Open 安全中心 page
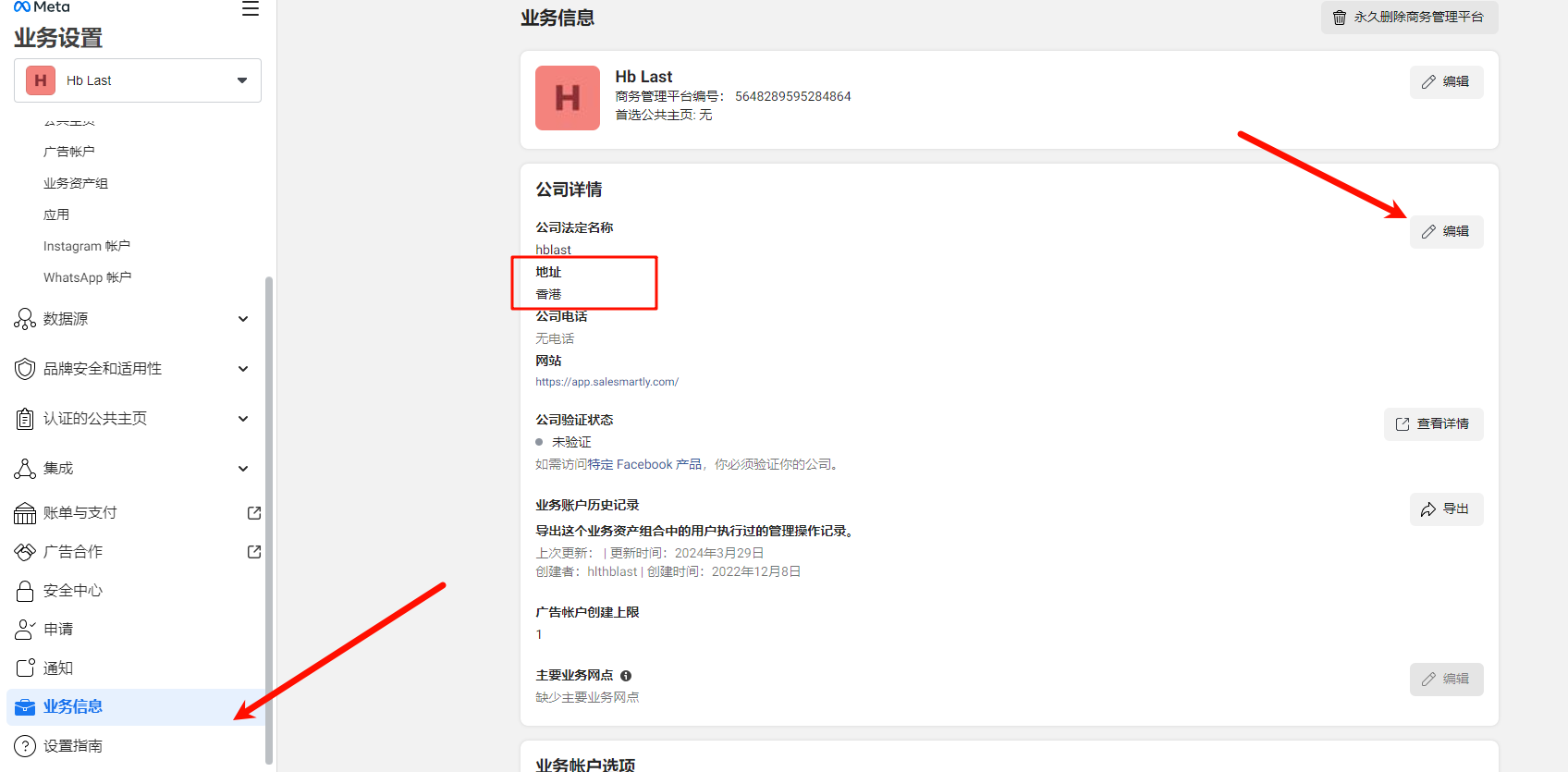Screen dimensions: 1568x772 [x=73, y=591]
